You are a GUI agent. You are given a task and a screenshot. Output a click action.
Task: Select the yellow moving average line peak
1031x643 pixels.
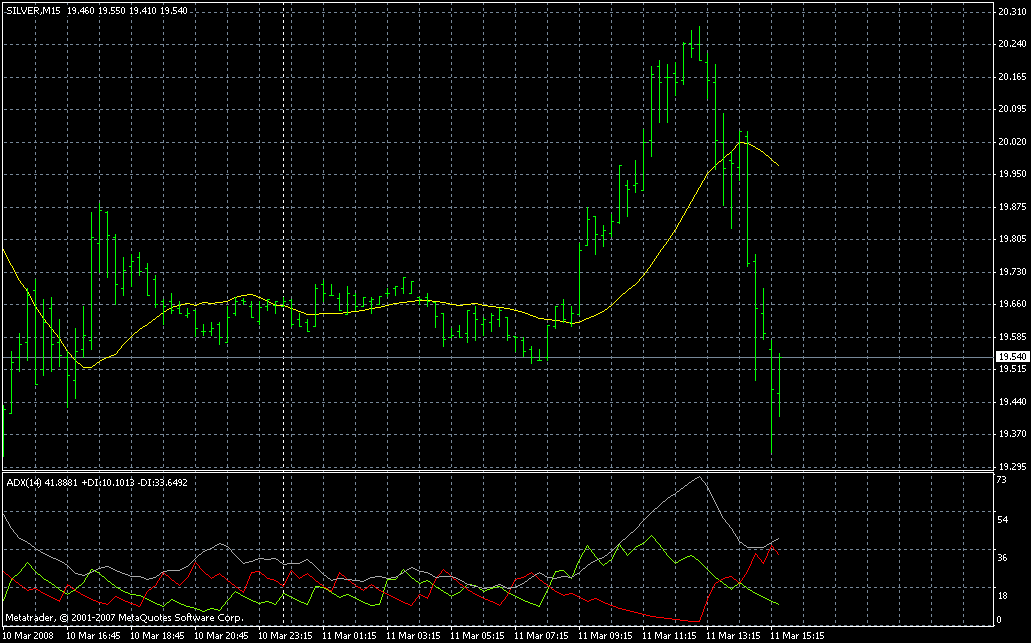(742, 142)
